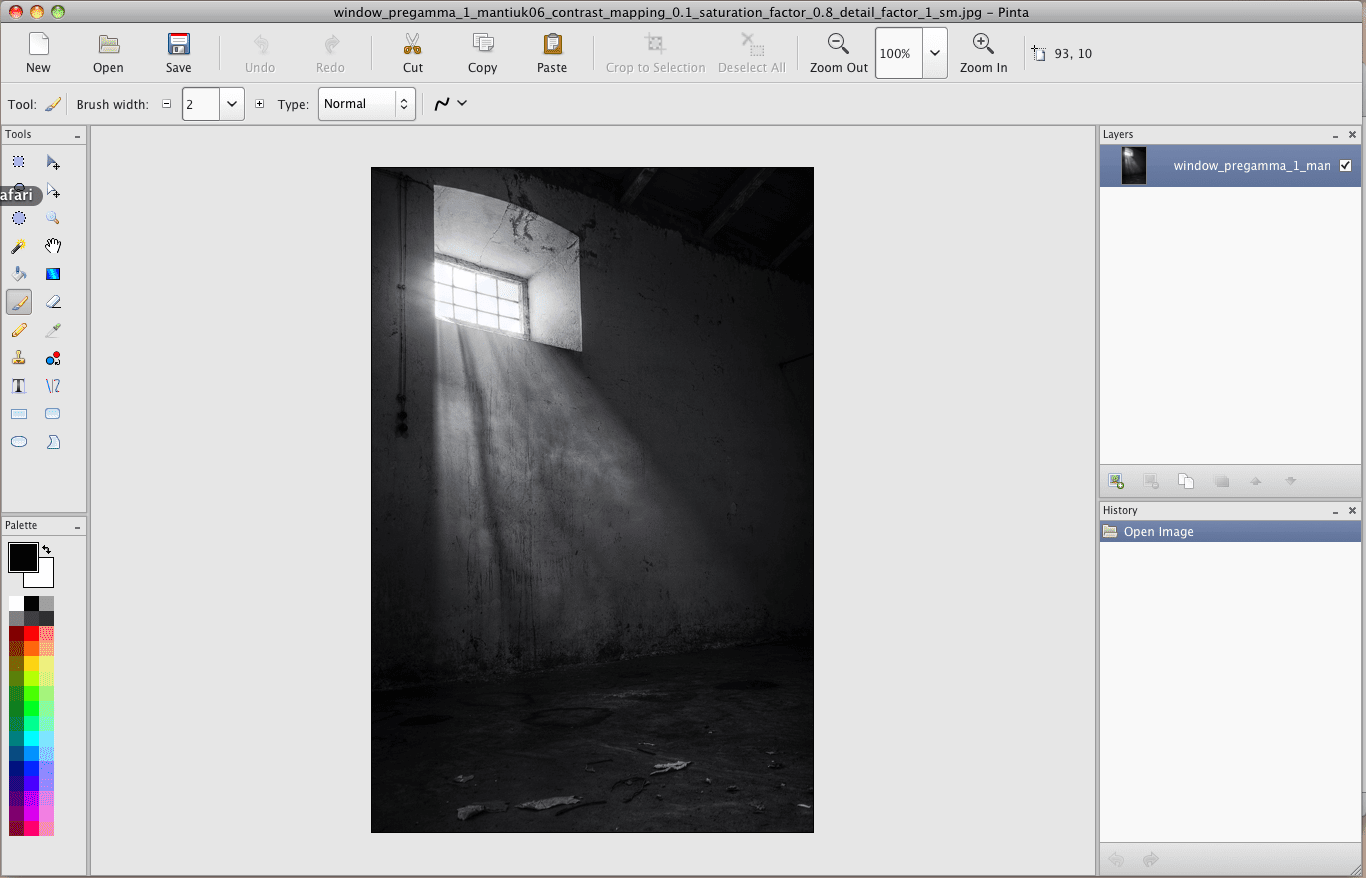Screen dimensions: 1366x878
Task: Choose the Eraser tool
Action: (x=53, y=302)
